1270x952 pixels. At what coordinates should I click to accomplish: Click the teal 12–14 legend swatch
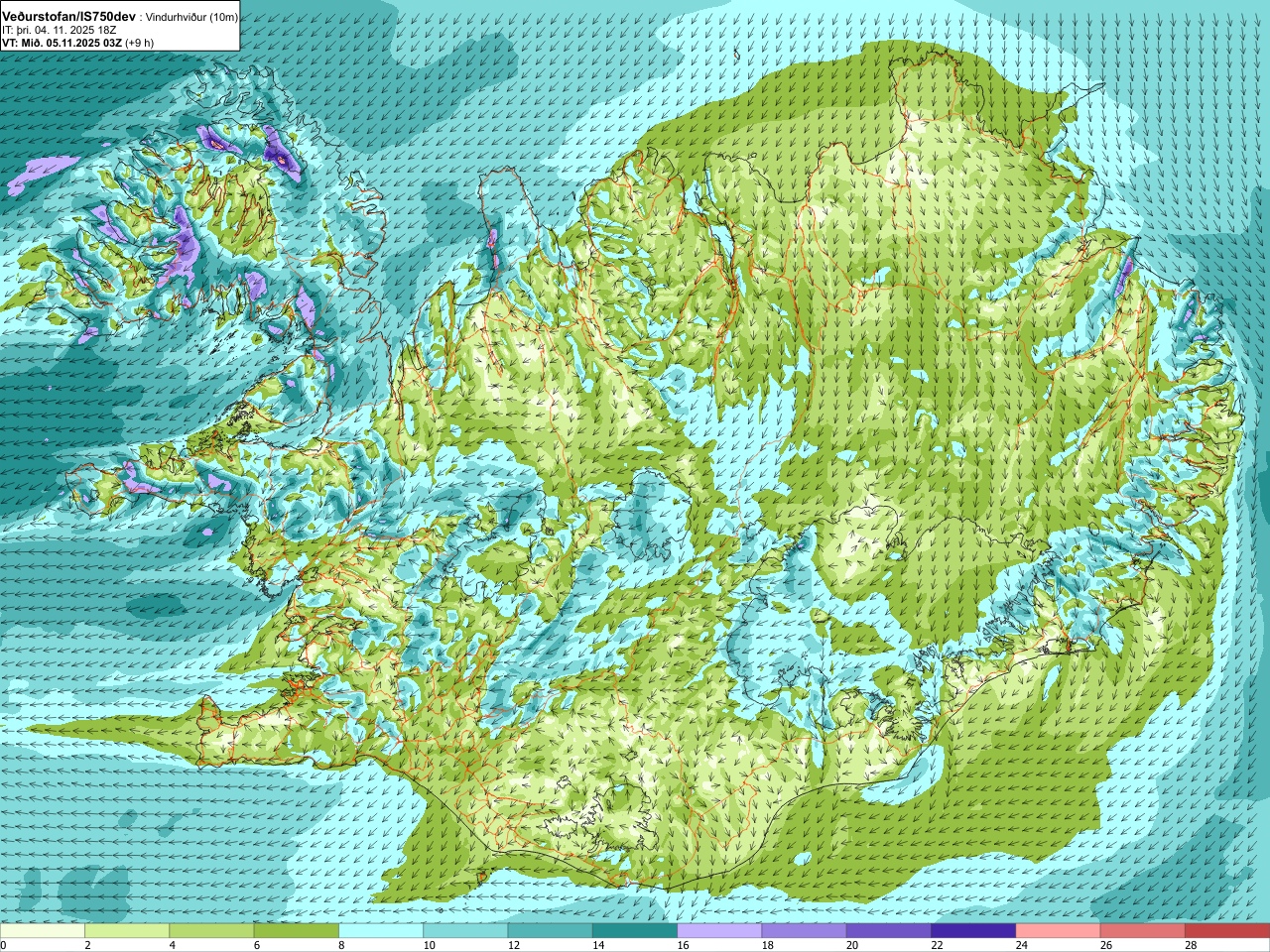(550, 931)
